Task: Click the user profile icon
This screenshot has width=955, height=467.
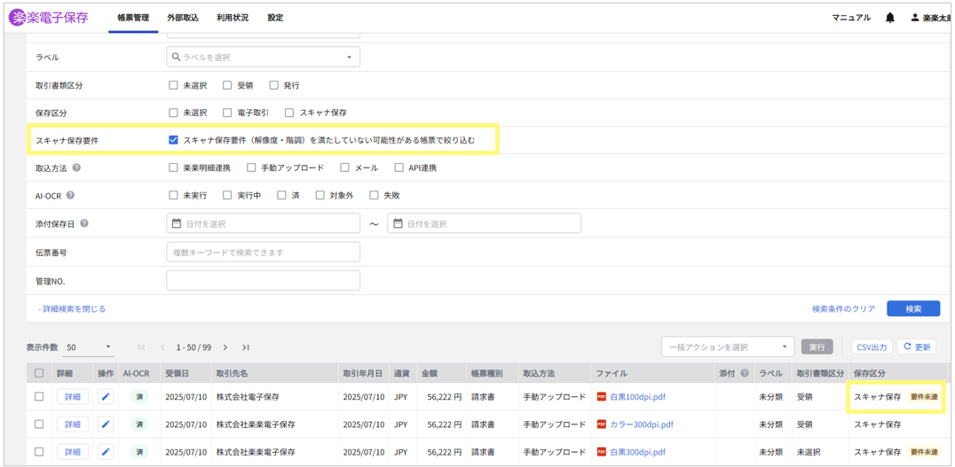Action: pyautogui.click(x=914, y=18)
